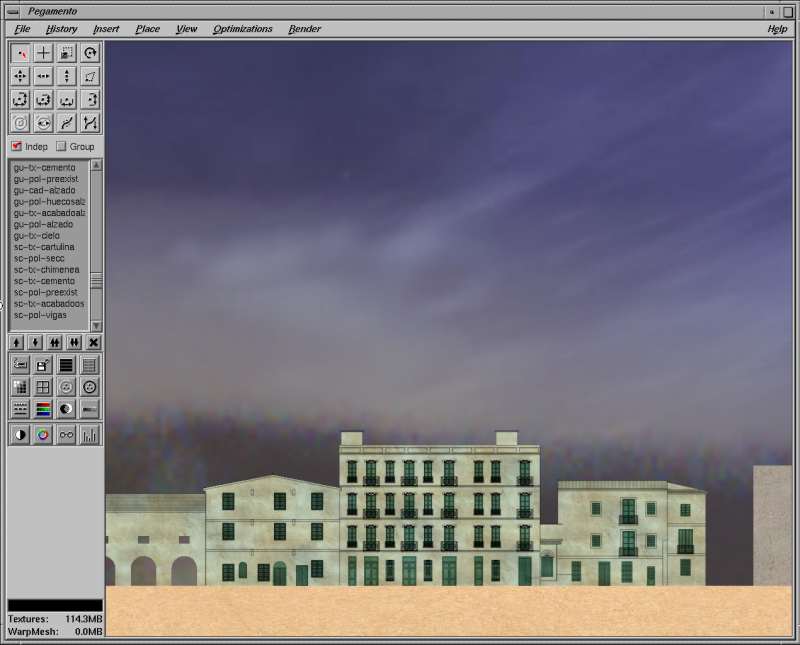This screenshot has width=800, height=645.
Task: Open the Help menu
Action: [777, 29]
